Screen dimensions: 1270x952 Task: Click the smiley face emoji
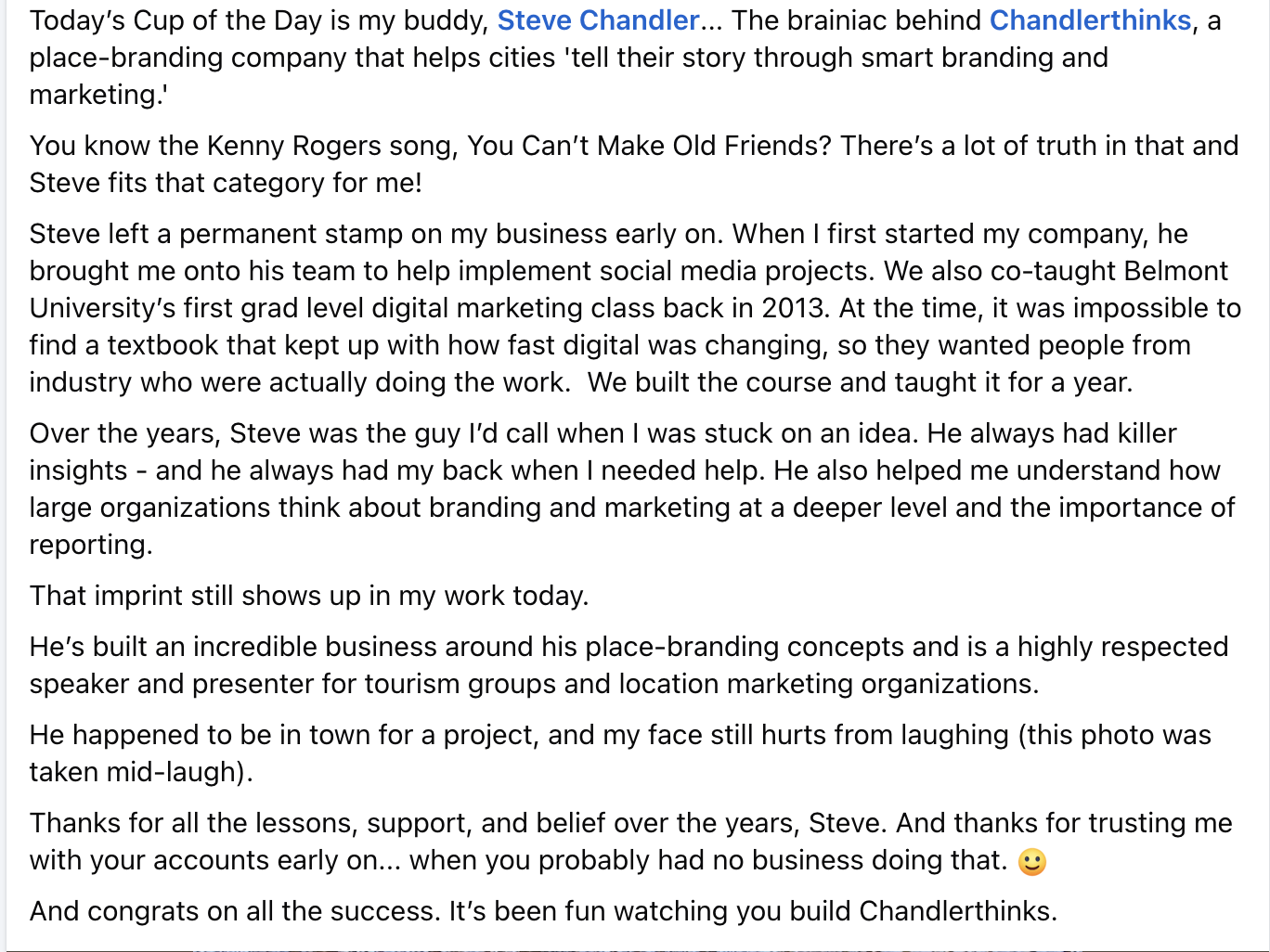click(x=1032, y=862)
